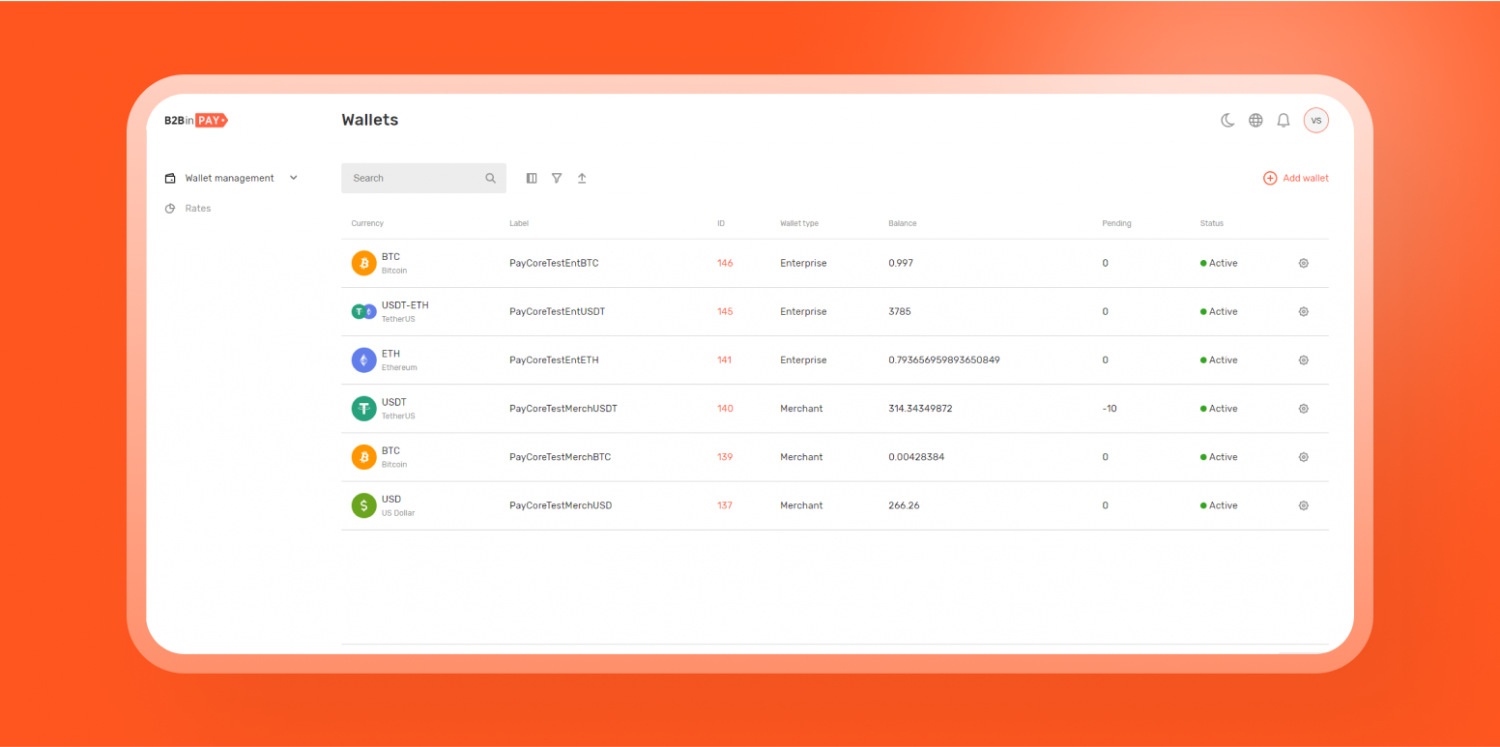
Task: Click the export upload icon
Action: coord(582,178)
